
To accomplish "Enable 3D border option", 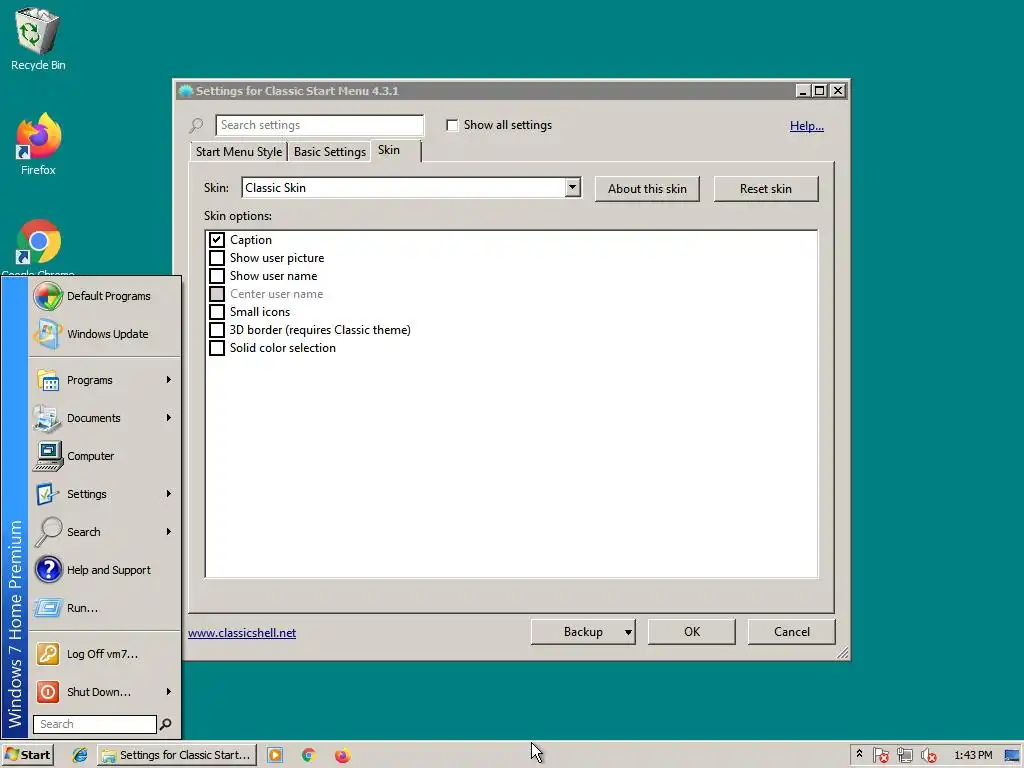I will coord(217,330).
